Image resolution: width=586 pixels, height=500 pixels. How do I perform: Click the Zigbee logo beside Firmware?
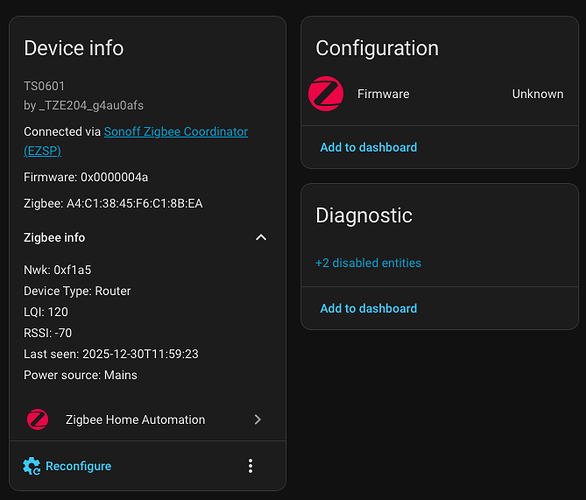(x=326, y=94)
